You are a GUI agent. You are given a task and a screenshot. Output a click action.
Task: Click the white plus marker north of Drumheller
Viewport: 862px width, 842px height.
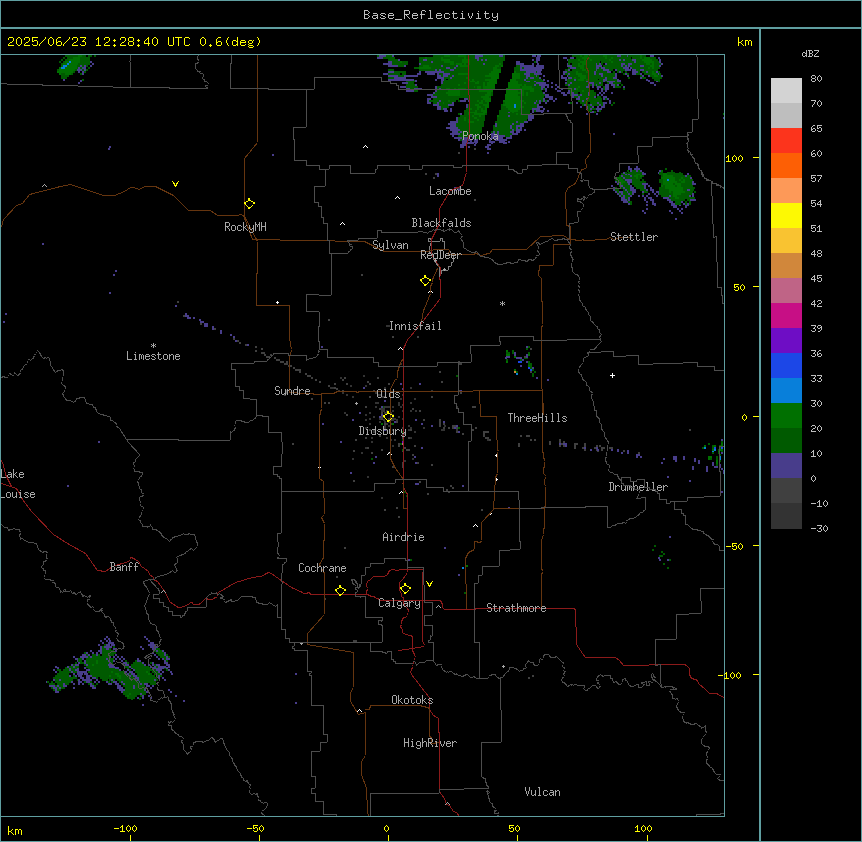(612, 375)
